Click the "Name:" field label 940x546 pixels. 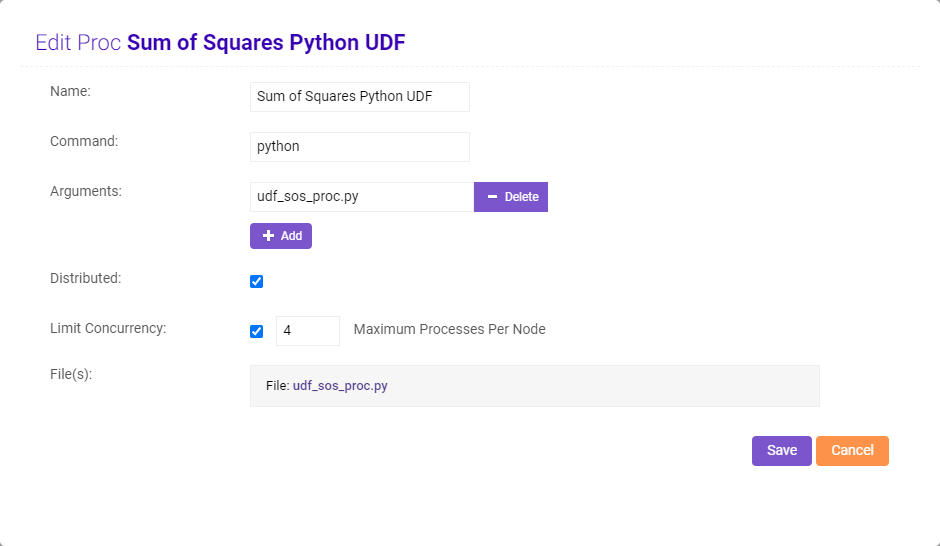pos(70,91)
